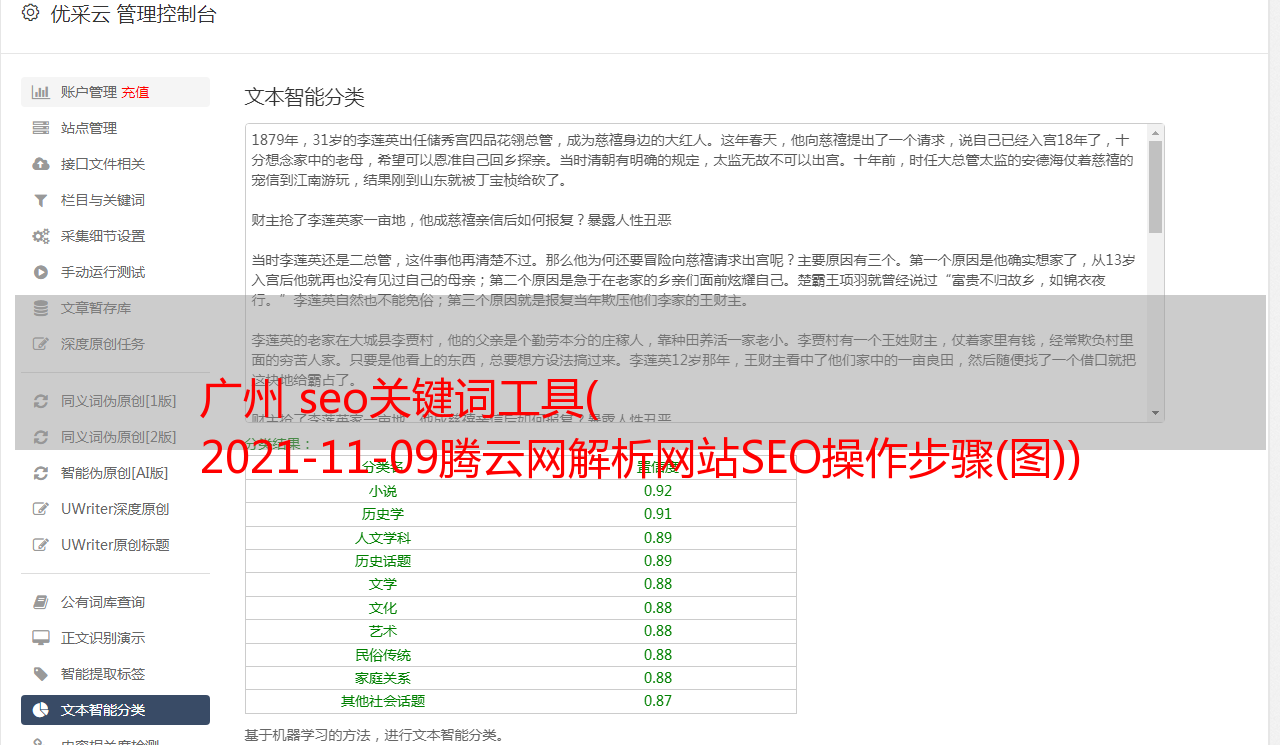Click the monitor icon for 正文识别演示
Image resolution: width=1280 pixels, height=745 pixels.
coord(41,638)
